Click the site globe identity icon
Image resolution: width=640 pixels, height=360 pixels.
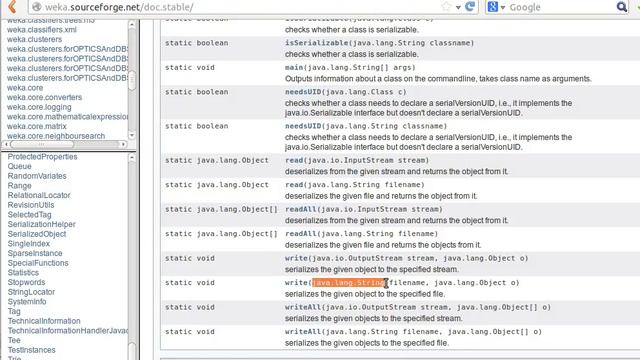pos(37,7)
